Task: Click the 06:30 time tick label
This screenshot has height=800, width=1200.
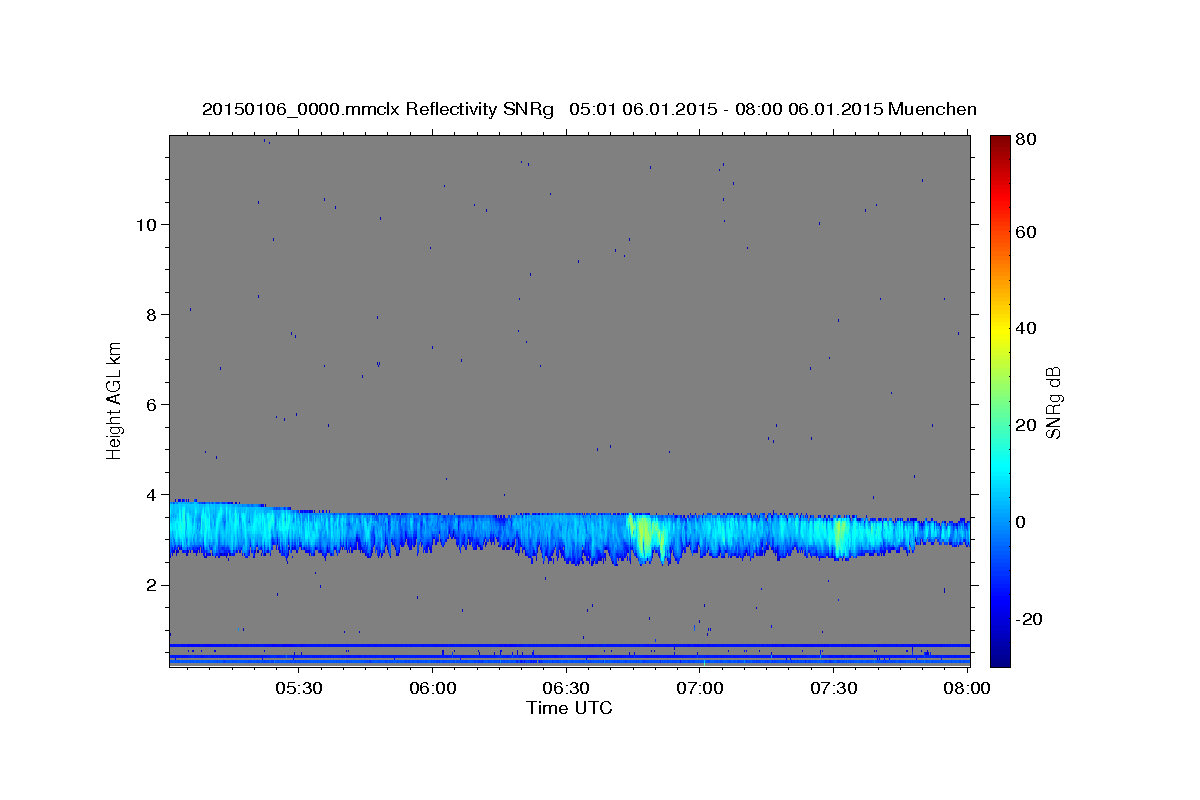Action: [x=566, y=688]
